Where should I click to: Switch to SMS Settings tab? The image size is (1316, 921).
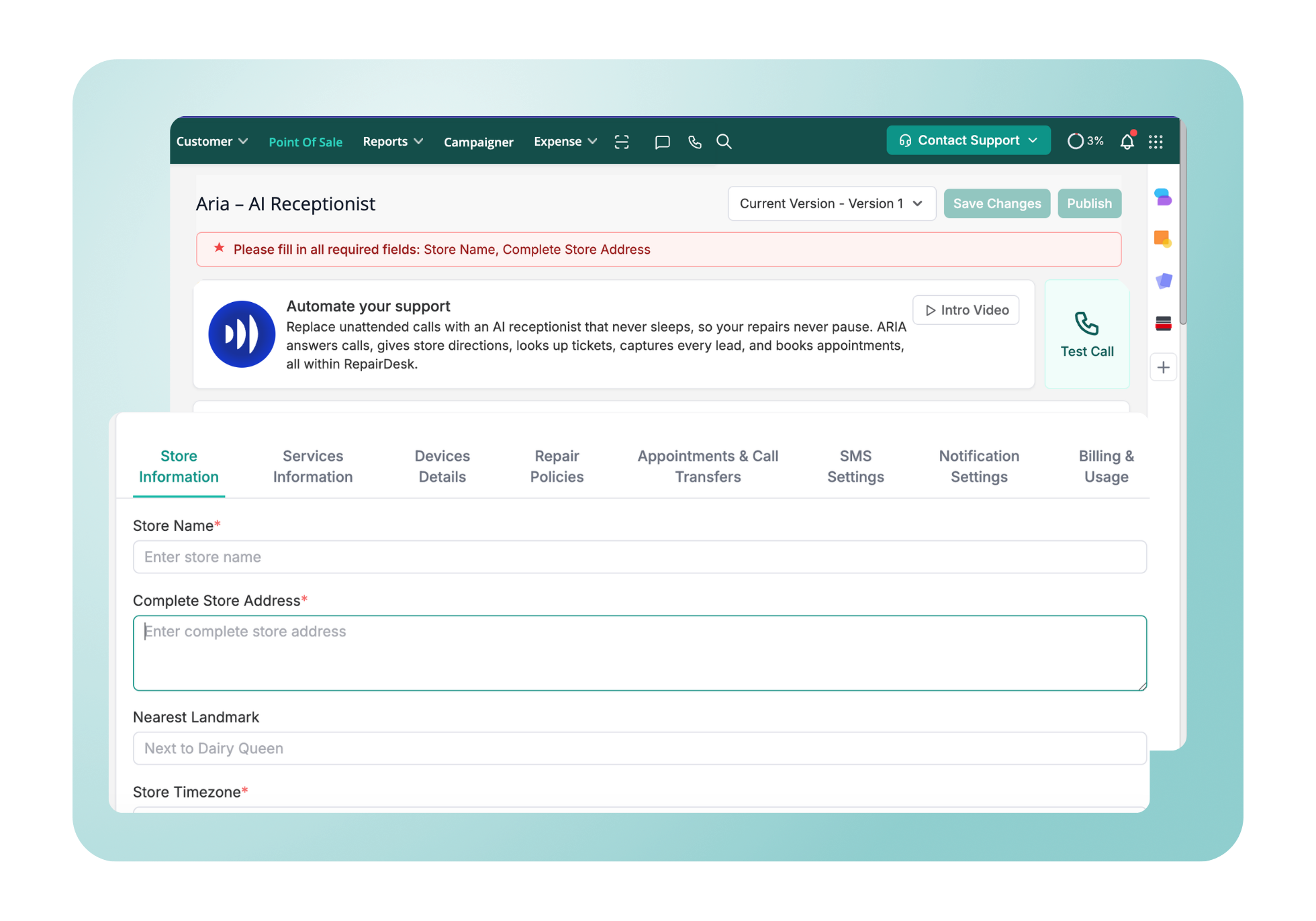pyautogui.click(x=855, y=466)
